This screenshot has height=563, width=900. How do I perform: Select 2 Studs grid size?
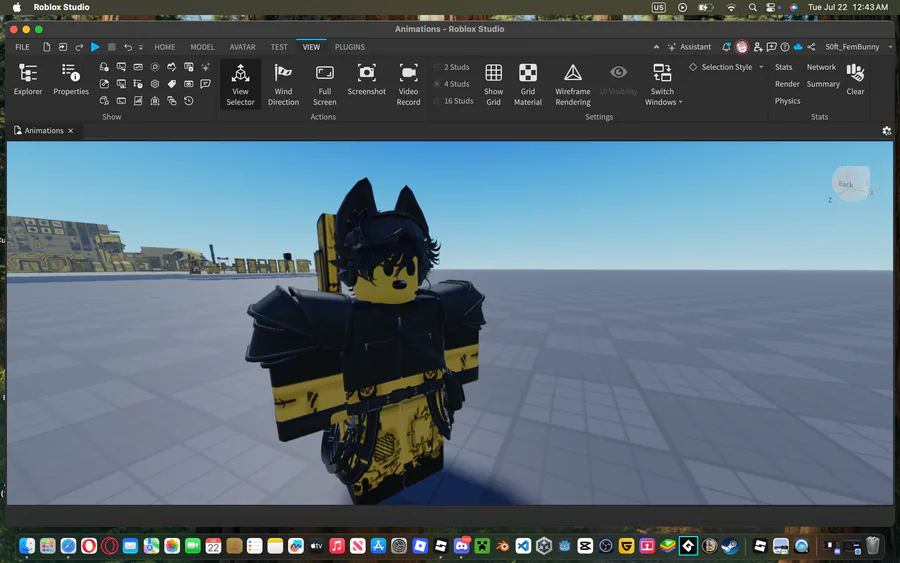coord(452,67)
